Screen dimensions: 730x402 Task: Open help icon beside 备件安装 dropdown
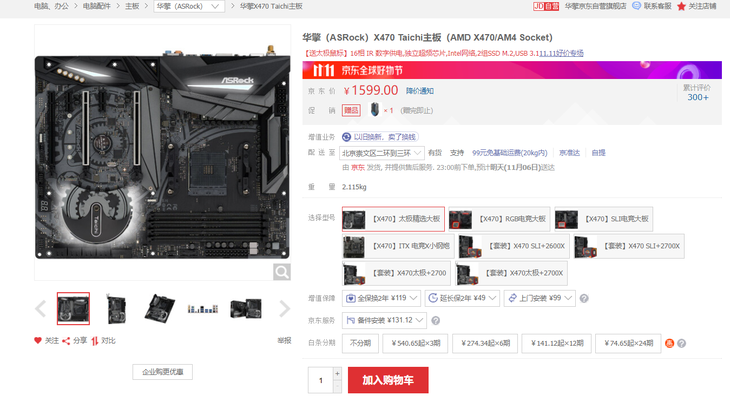[435, 320]
